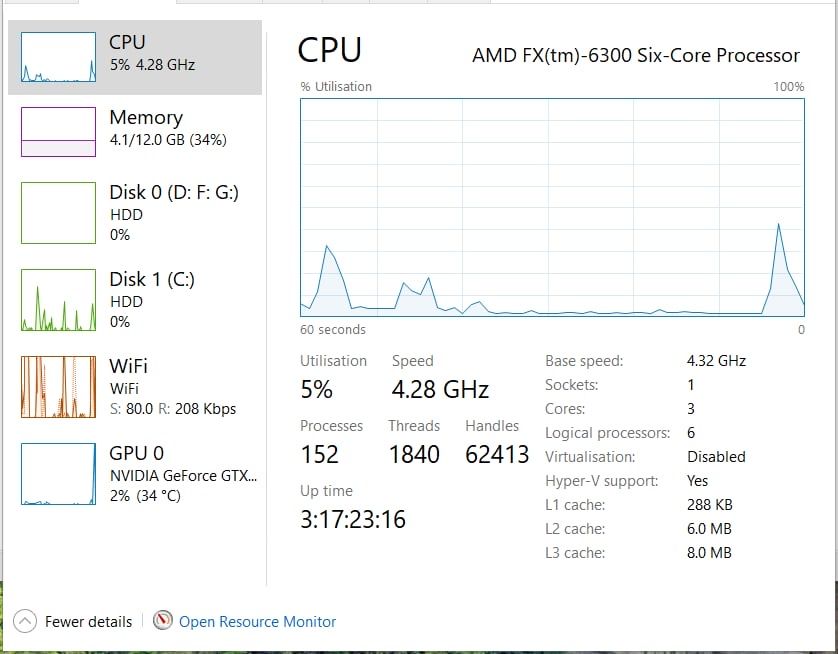Viewport: 838px width, 654px height.
Task: Collapse view using Fewer details label
Action: point(88,622)
